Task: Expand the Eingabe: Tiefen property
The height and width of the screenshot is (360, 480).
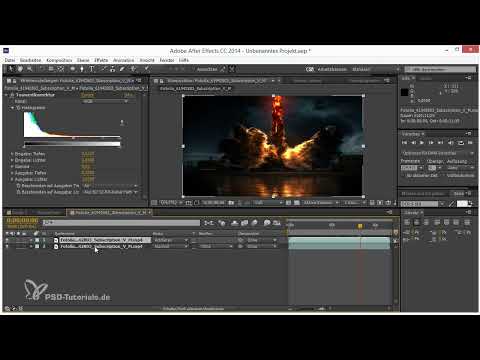Action: click(x=12, y=154)
